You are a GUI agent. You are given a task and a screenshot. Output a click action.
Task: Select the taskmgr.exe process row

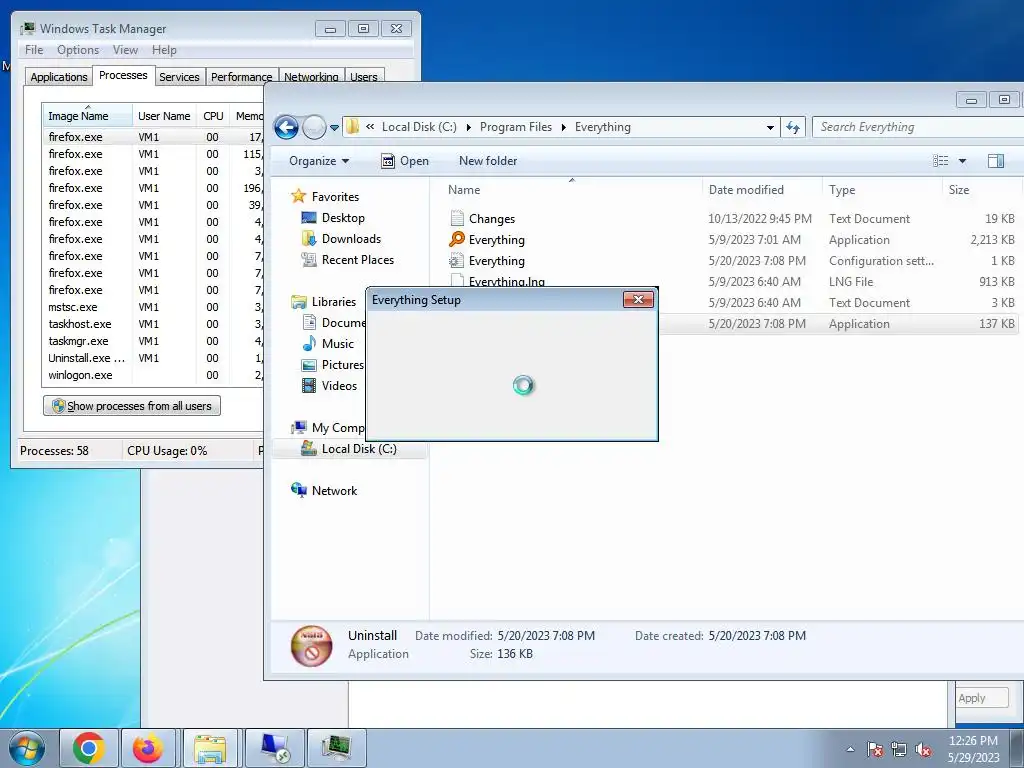coord(153,341)
